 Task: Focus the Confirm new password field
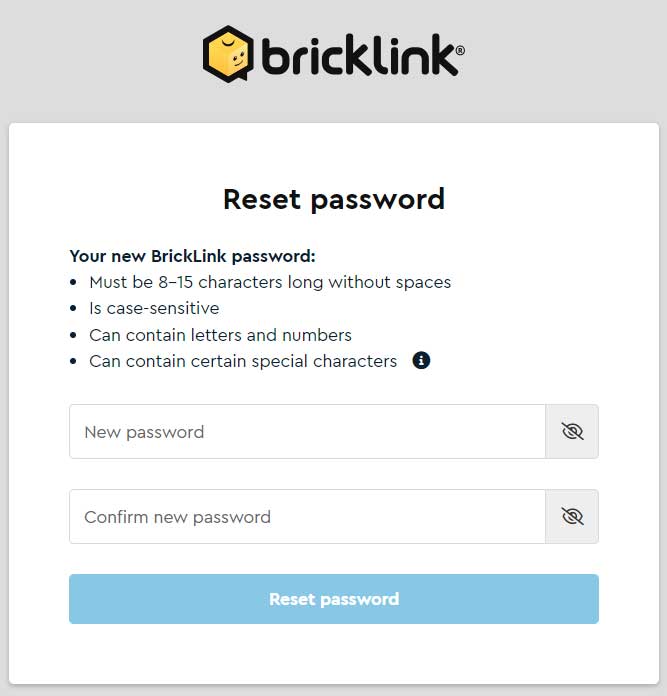pyautogui.click(x=307, y=517)
